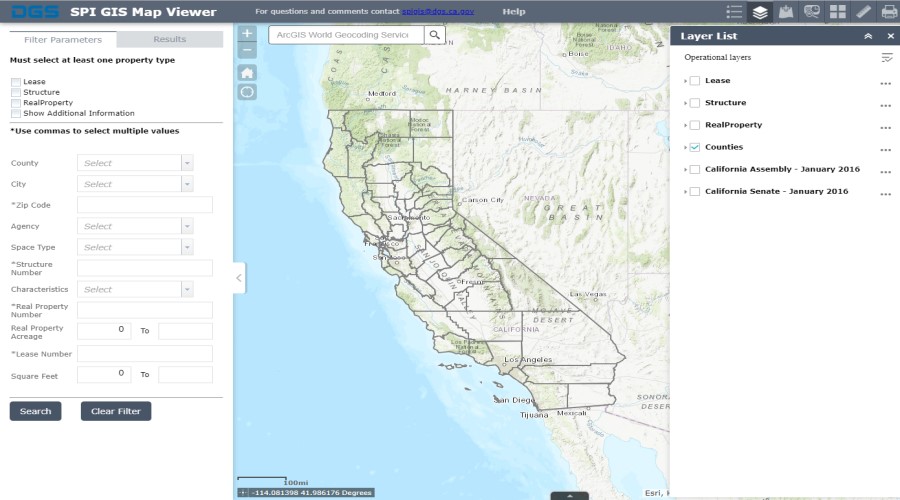Open the Help menu
Image resolution: width=900 pixels, height=500 pixels.
513,12
